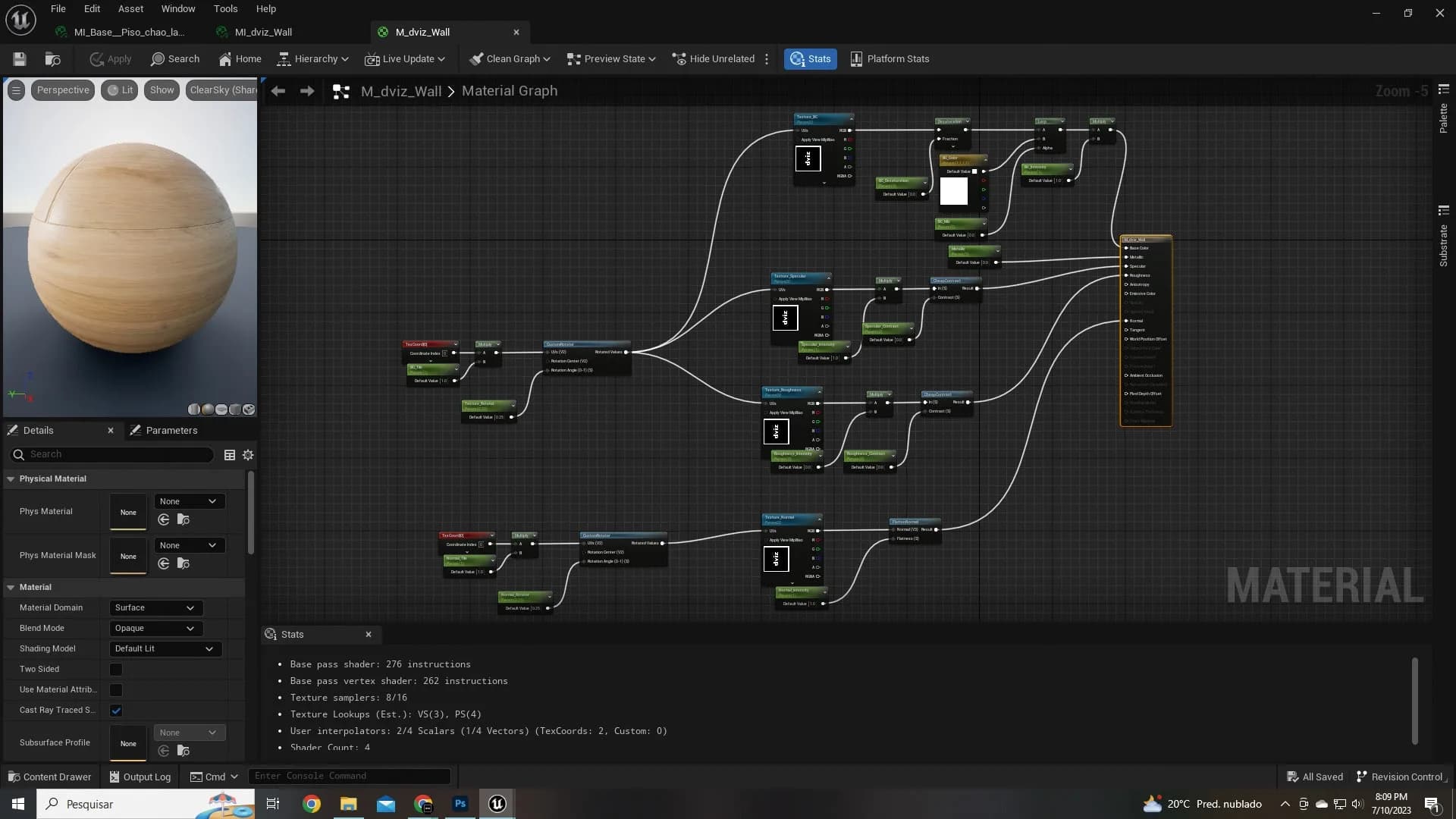This screenshot has height=819, width=1456.
Task: Click the Apply toolbar button
Action: (111, 59)
